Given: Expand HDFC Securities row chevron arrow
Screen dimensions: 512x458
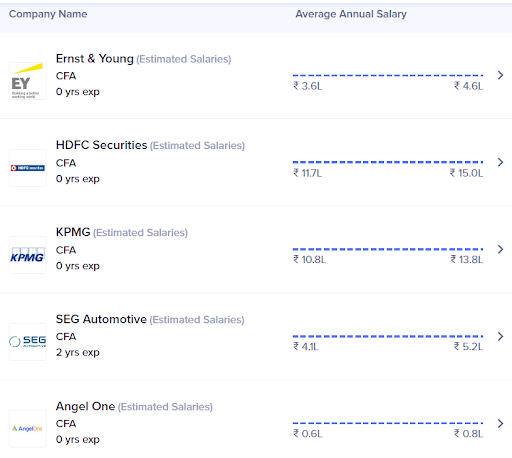Looking at the screenshot, I should point(500,162).
